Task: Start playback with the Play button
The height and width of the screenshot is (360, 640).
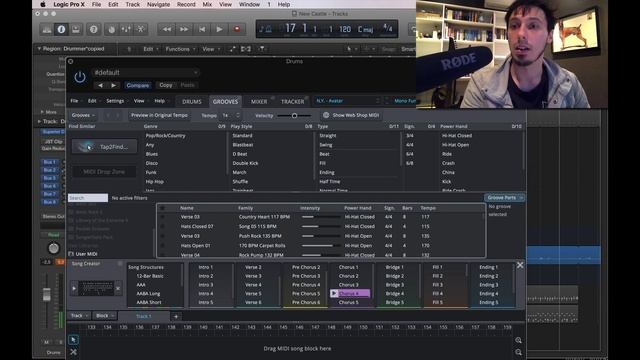Action: point(219,29)
